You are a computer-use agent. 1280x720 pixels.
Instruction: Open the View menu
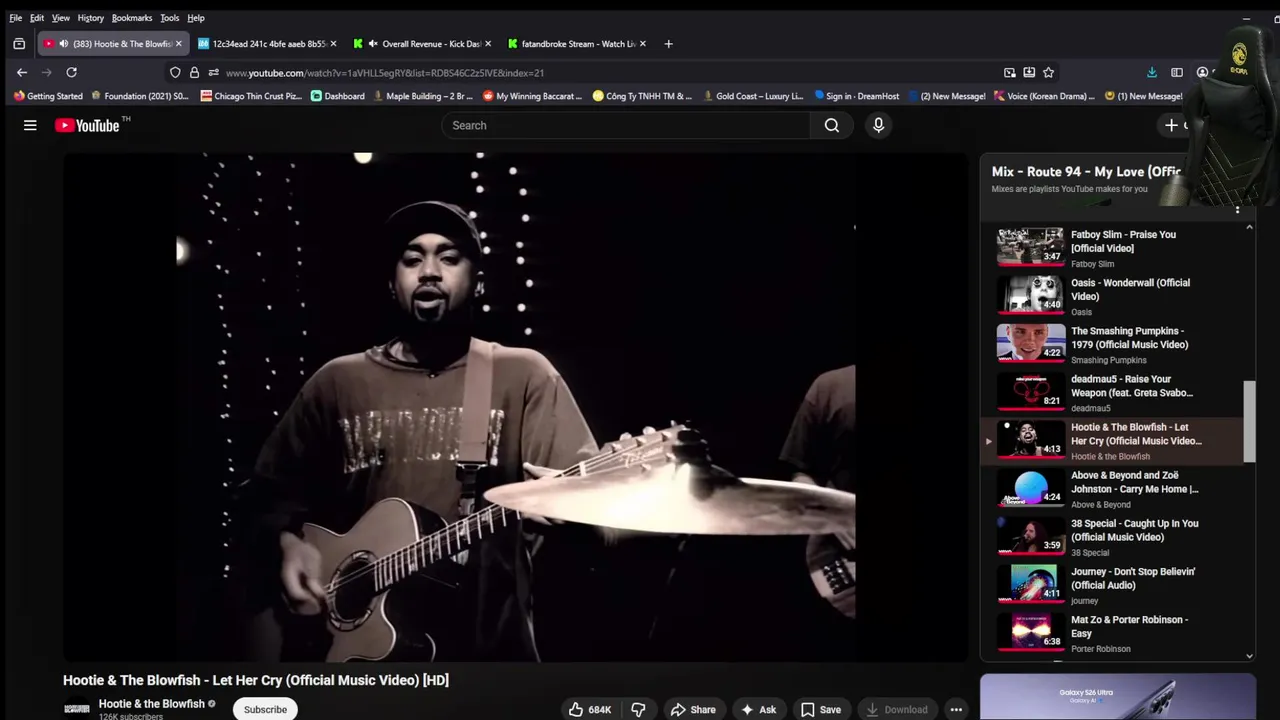point(61,18)
